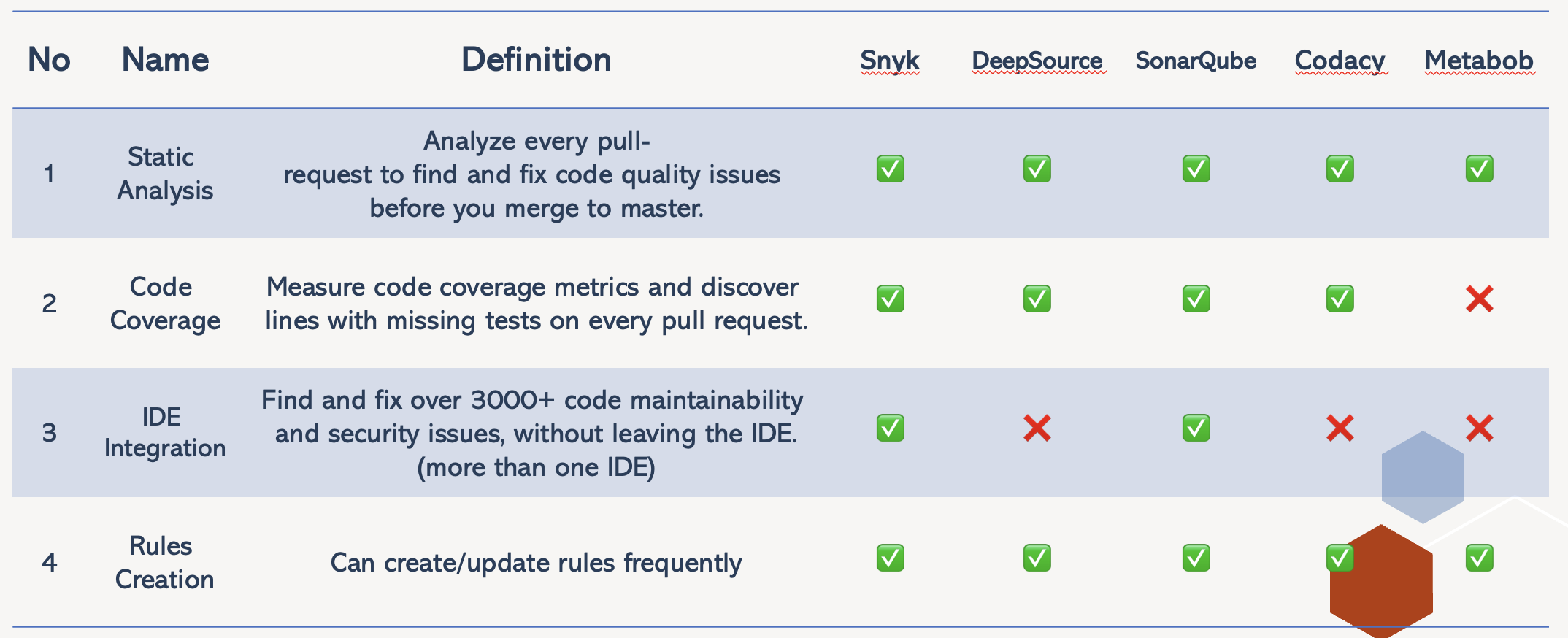1568x638 pixels.
Task: Click the DeepSource check mark for Rules Creation
Action: (1037, 558)
